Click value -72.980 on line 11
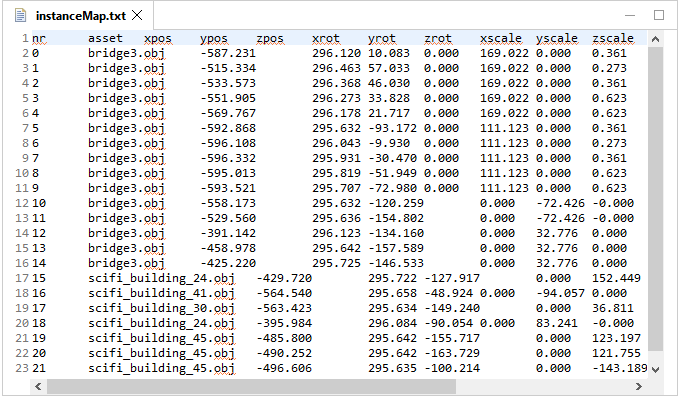Screen dimensions: 678x396 393,188
